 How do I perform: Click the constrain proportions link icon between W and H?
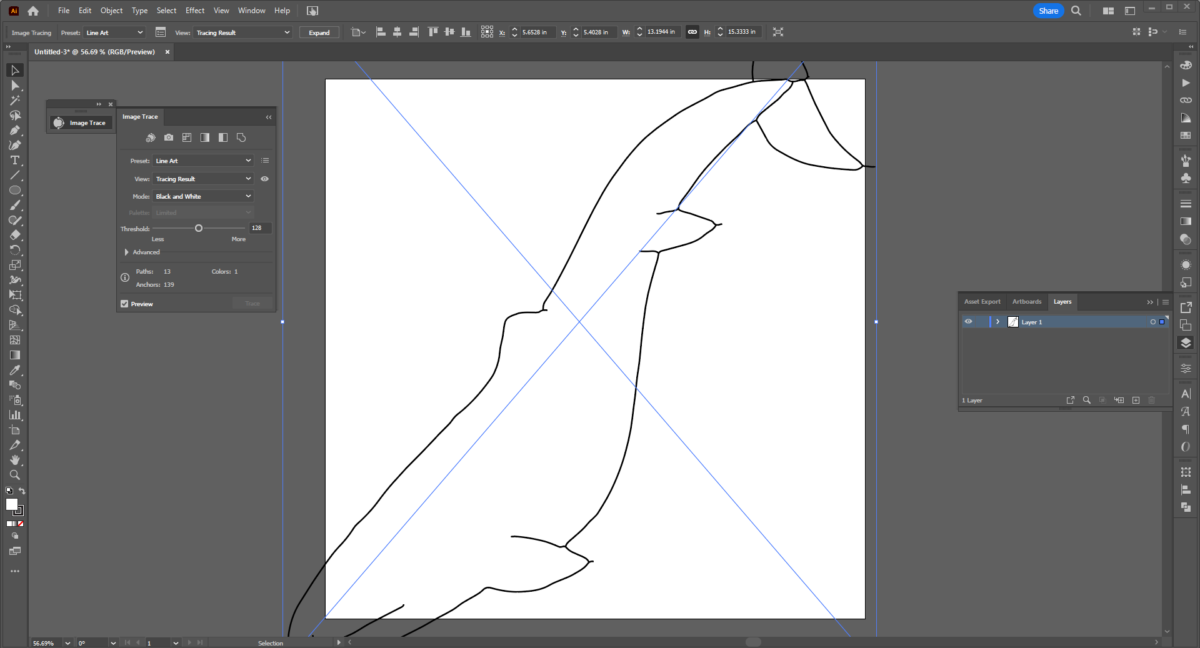coord(694,31)
